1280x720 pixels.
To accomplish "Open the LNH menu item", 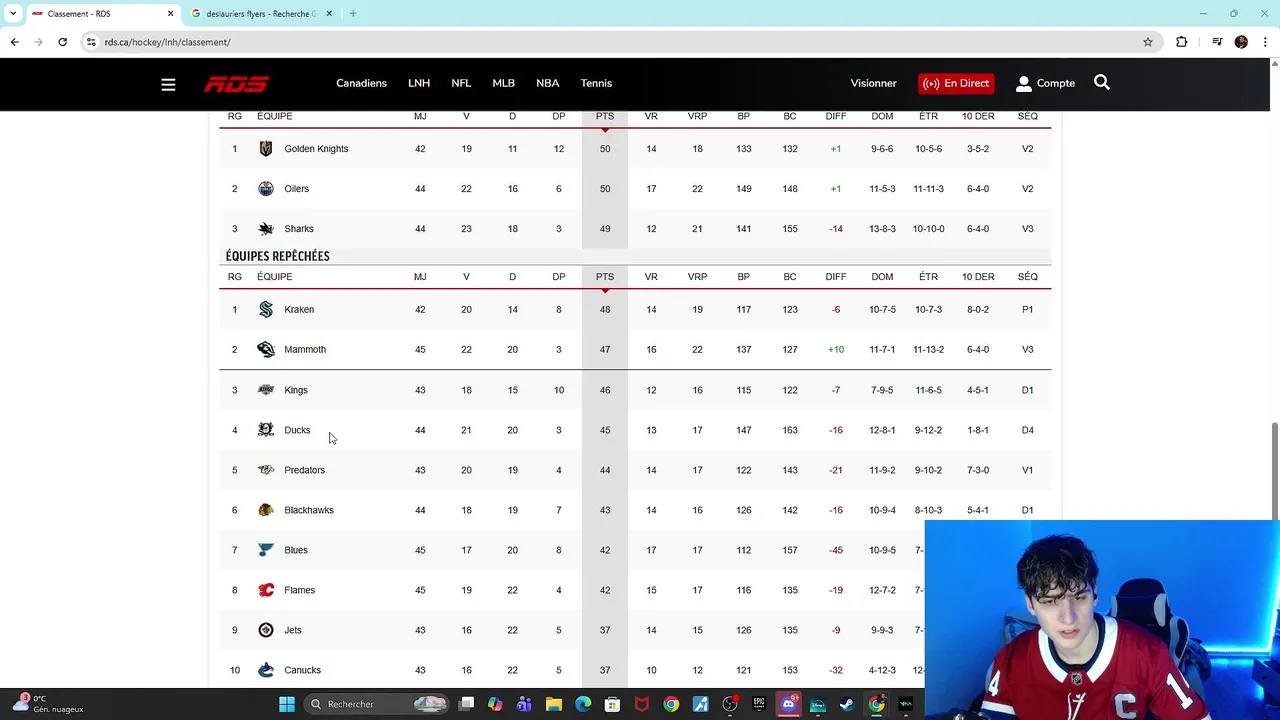I will [x=419, y=84].
